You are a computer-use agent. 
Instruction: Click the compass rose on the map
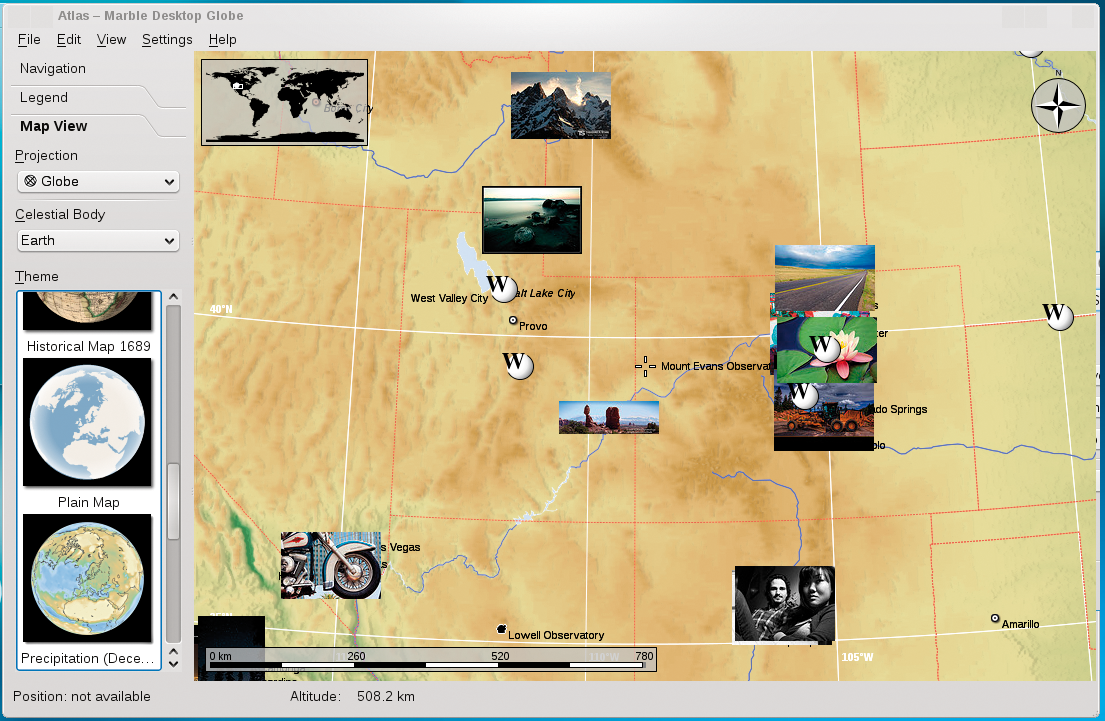pos(1058,105)
